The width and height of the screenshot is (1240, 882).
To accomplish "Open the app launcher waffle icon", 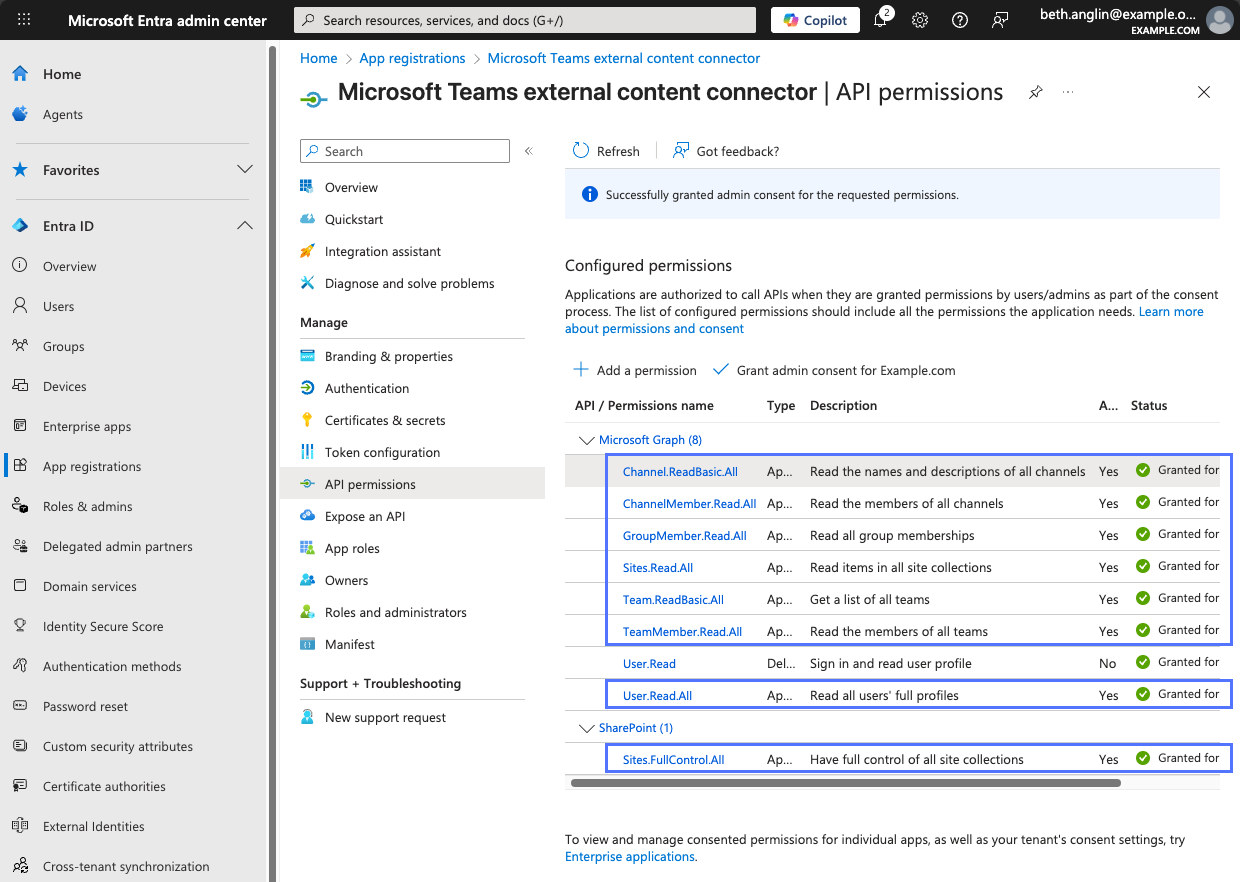I will click(24, 20).
